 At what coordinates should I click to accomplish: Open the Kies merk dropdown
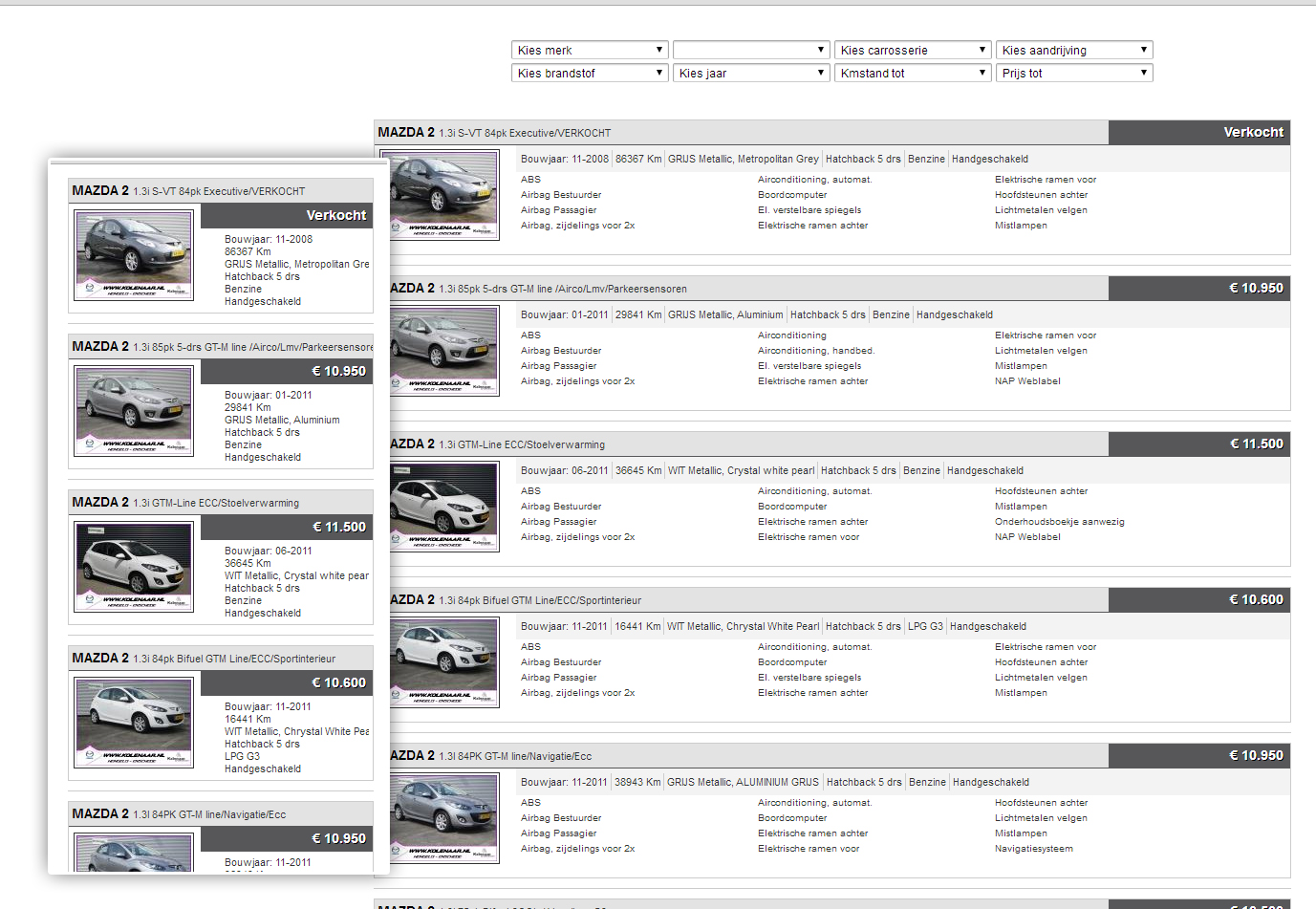[590, 50]
